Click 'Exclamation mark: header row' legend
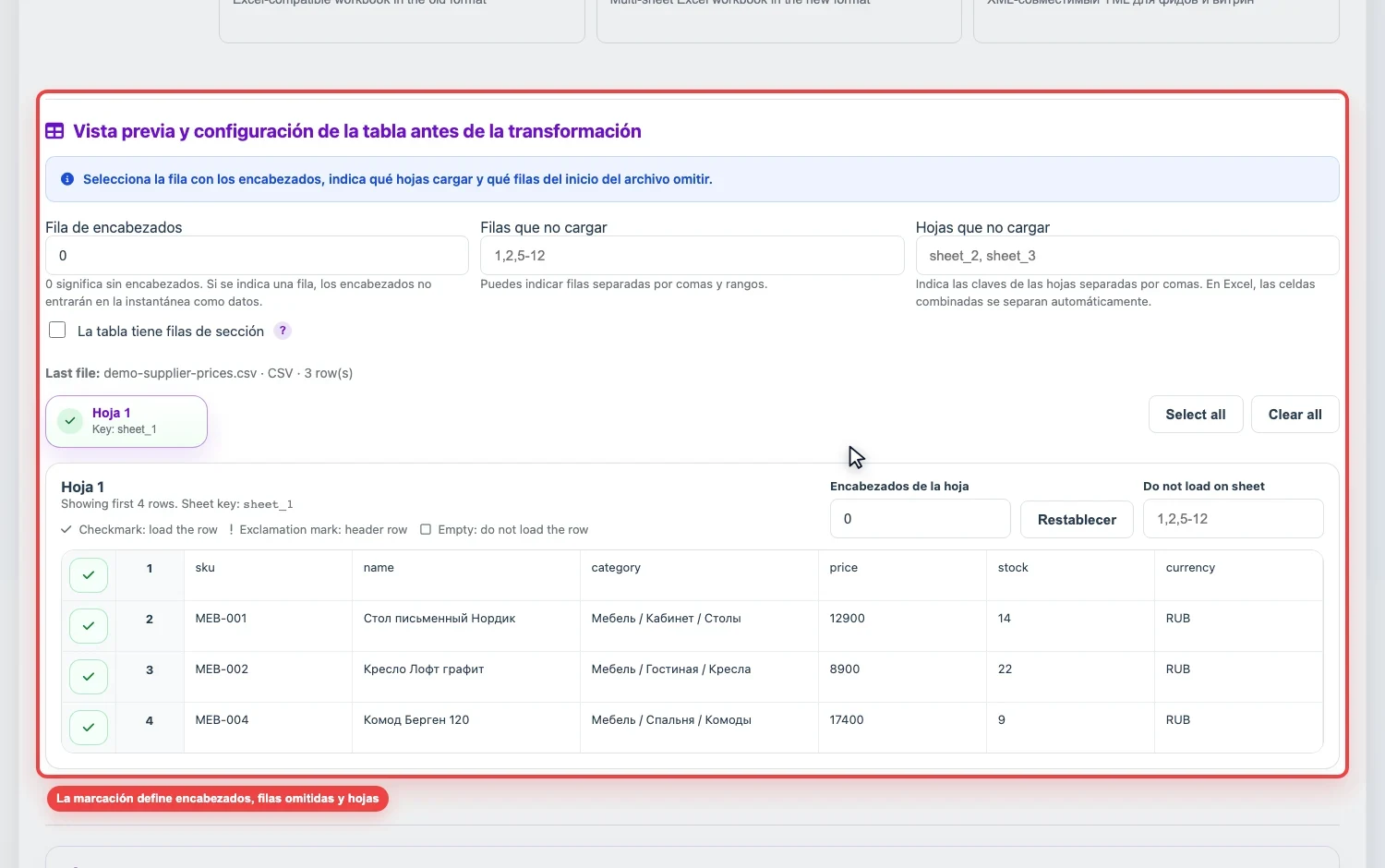The height and width of the screenshot is (868, 1385). pyautogui.click(x=318, y=530)
